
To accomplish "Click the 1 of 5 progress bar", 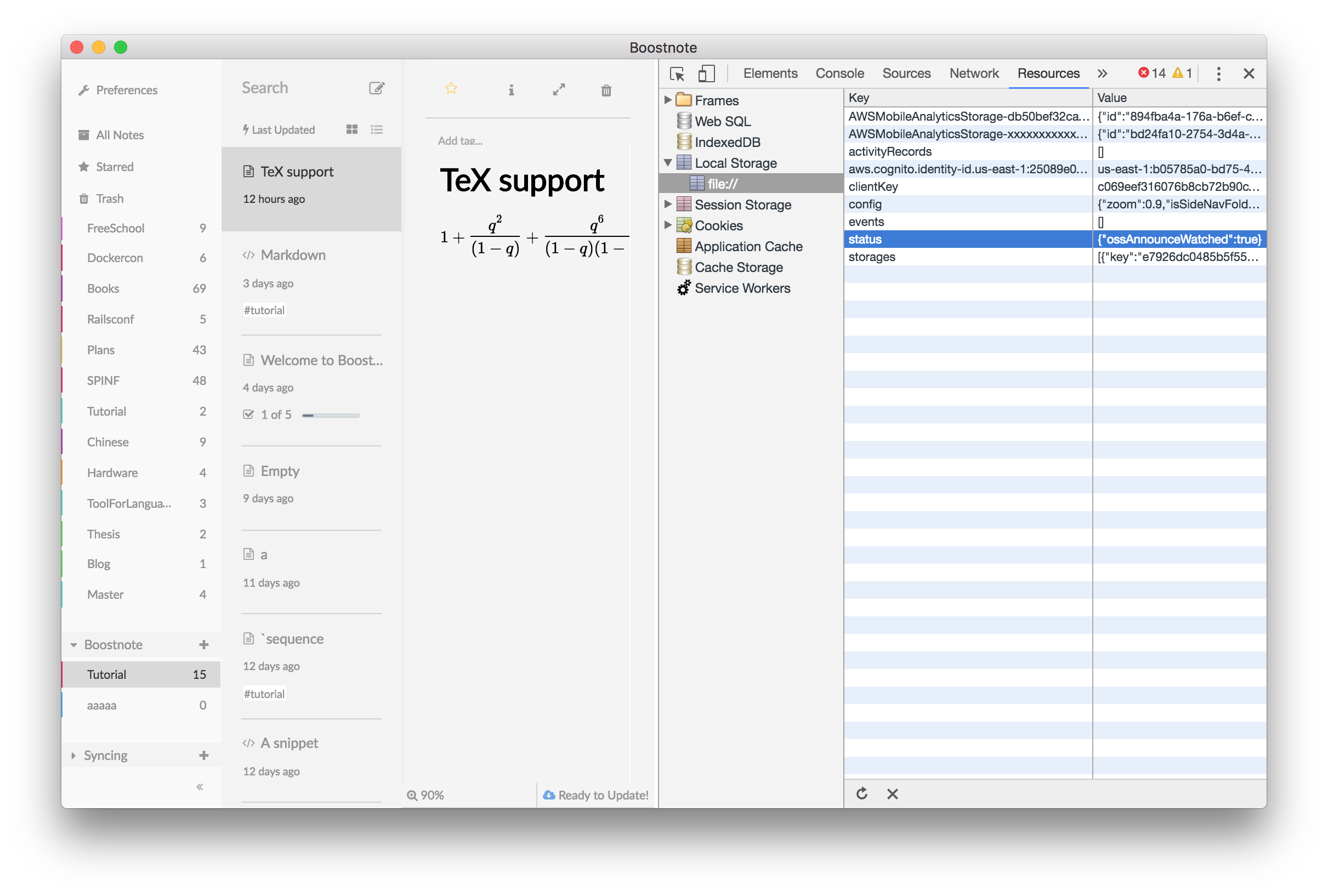I will tap(330, 416).
